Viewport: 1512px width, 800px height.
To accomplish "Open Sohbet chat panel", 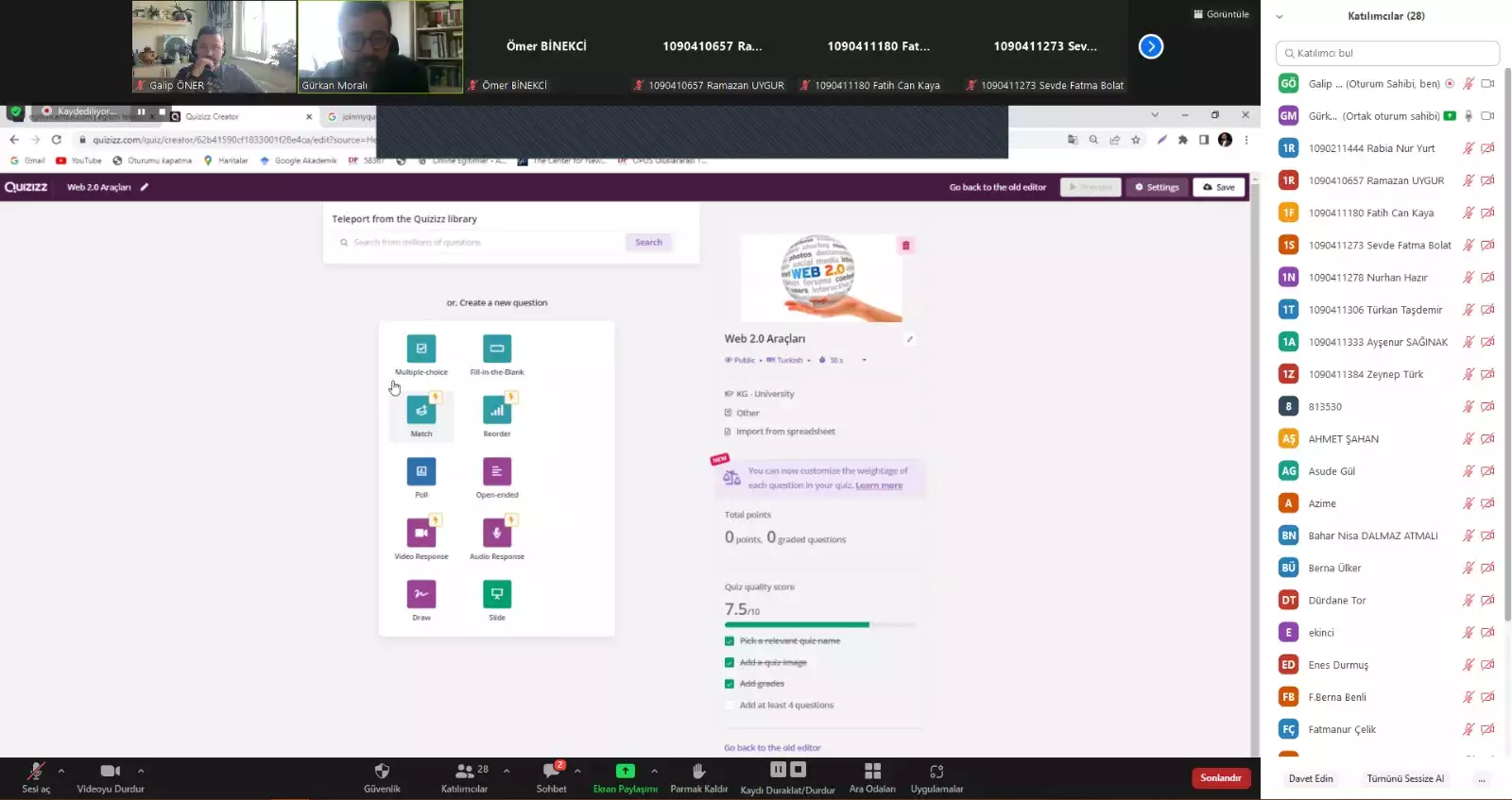I will [x=552, y=778].
